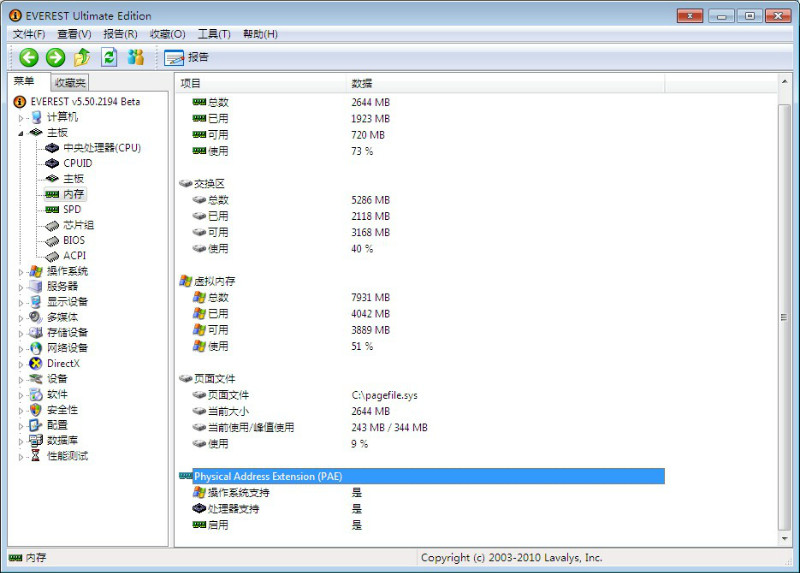Select the BIOS tree item

click(x=74, y=240)
